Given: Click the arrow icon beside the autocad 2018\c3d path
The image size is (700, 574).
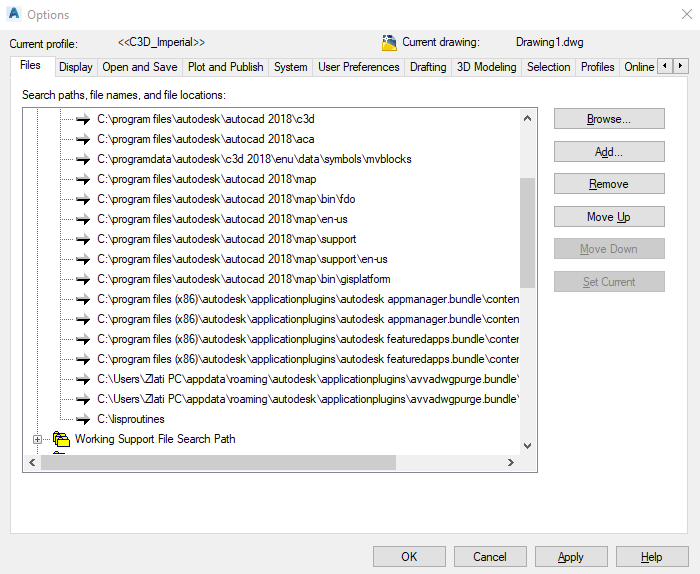Looking at the screenshot, I should click(x=83, y=119).
